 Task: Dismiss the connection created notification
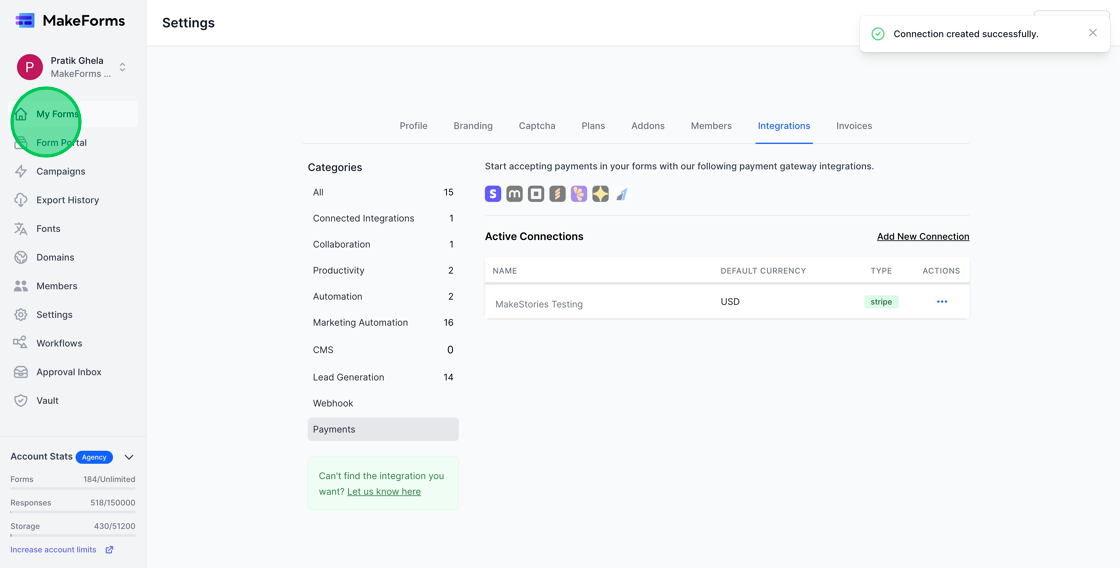1092,33
